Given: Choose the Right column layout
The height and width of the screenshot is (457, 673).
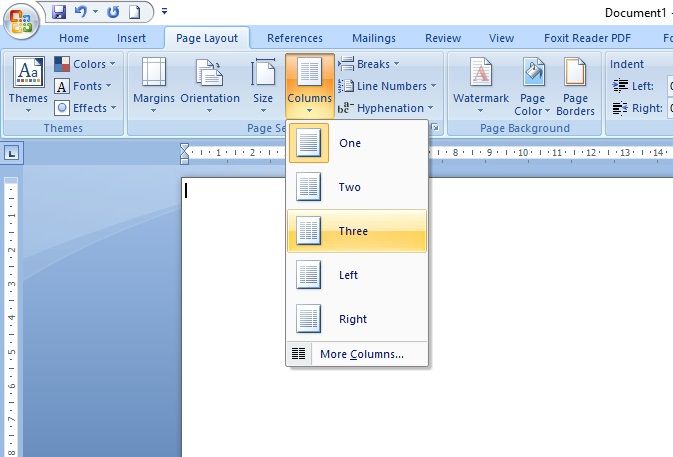Looking at the screenshot, I should pyautogui.click(x=357, y=319).
